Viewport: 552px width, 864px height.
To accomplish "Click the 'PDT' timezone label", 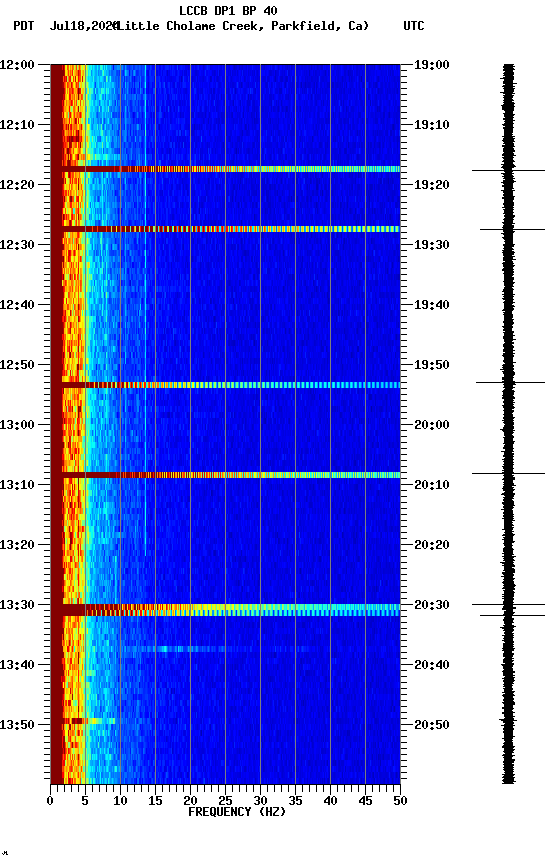I will [24, 26].
